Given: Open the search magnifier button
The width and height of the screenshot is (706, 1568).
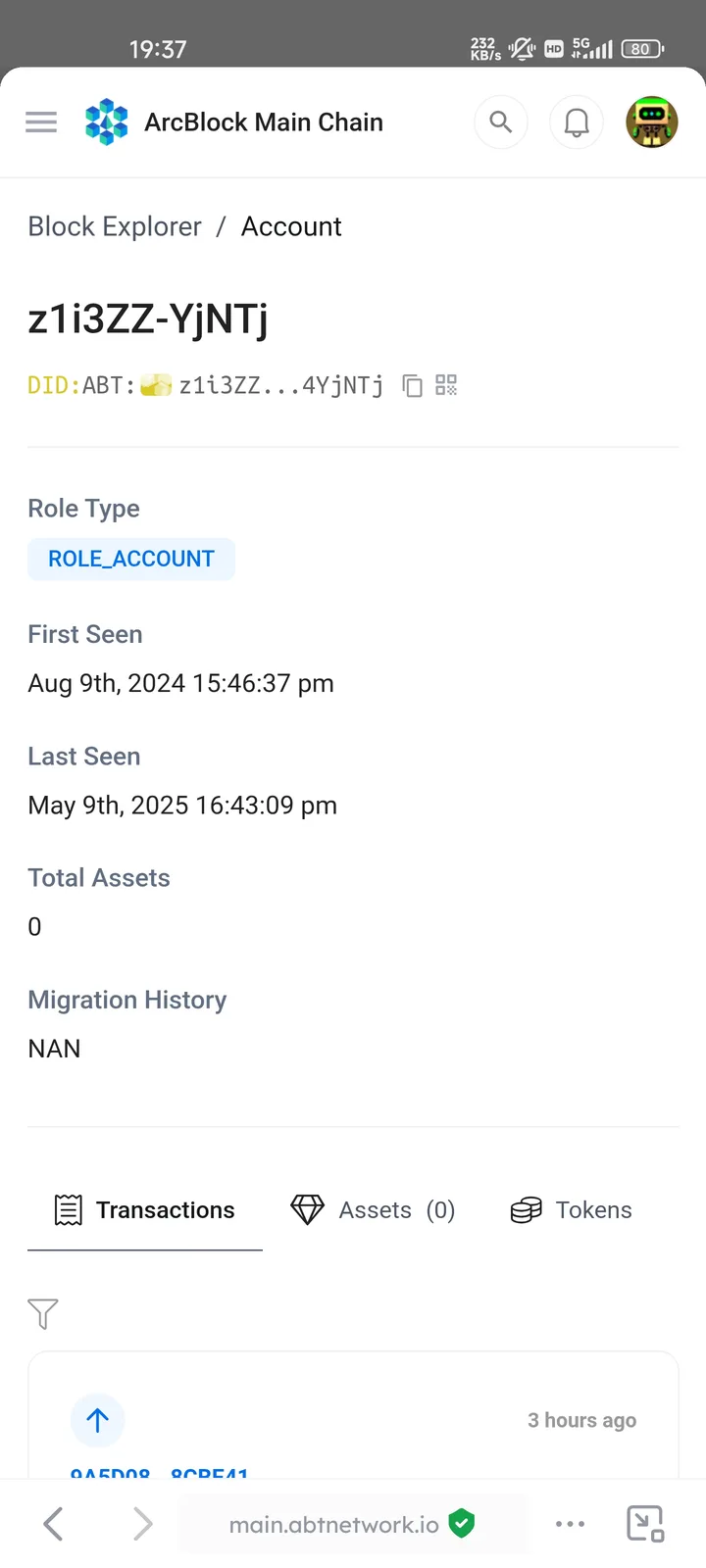Looking at the screenshot, I should point(501,122).
